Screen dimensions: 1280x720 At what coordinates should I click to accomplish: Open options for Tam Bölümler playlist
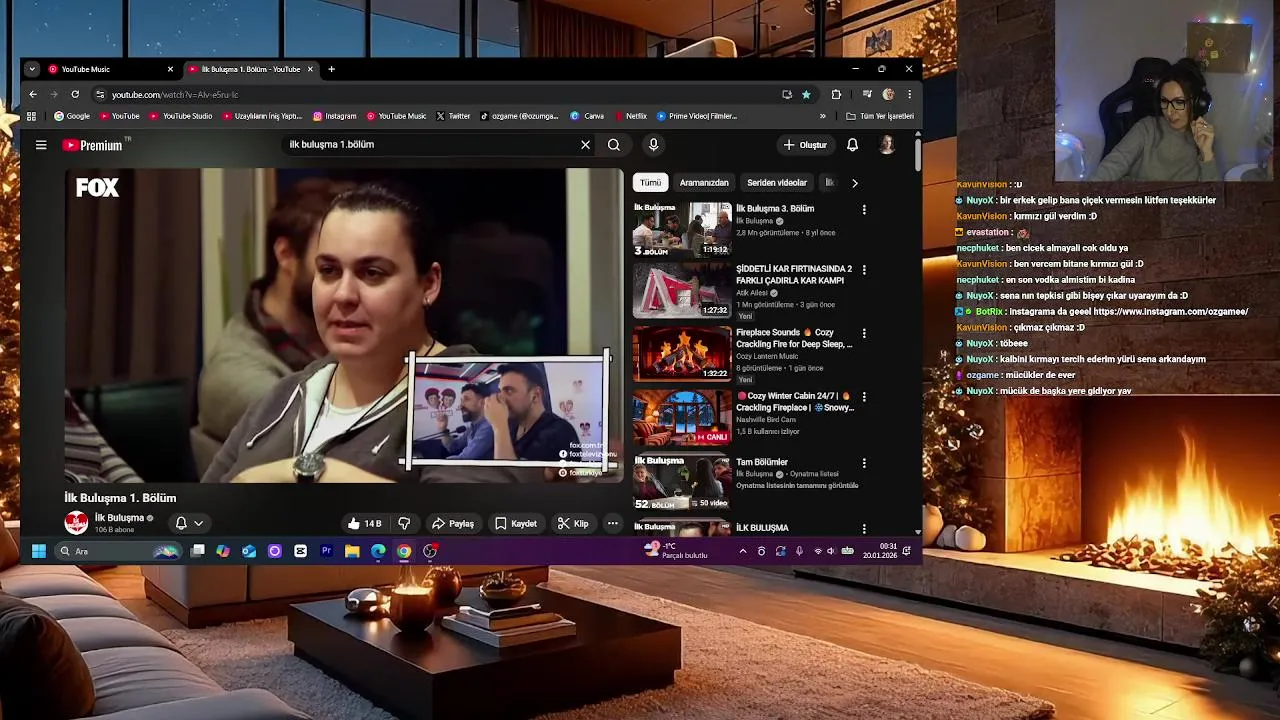(864, 463)
